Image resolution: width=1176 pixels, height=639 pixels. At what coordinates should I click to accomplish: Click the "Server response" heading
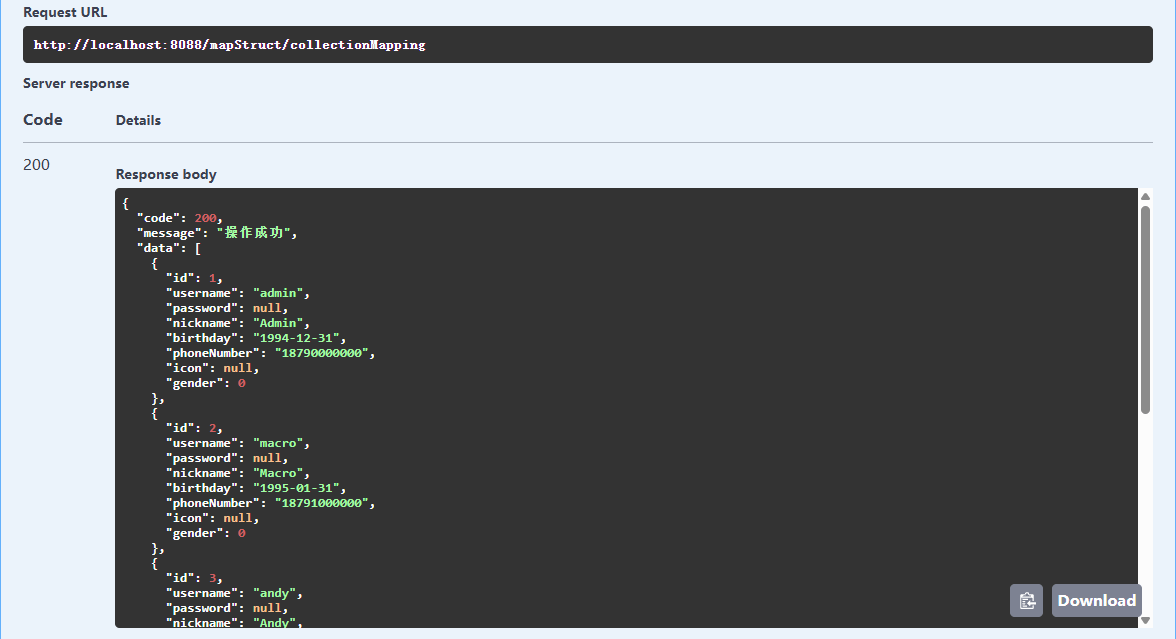[x=76, y=83]
